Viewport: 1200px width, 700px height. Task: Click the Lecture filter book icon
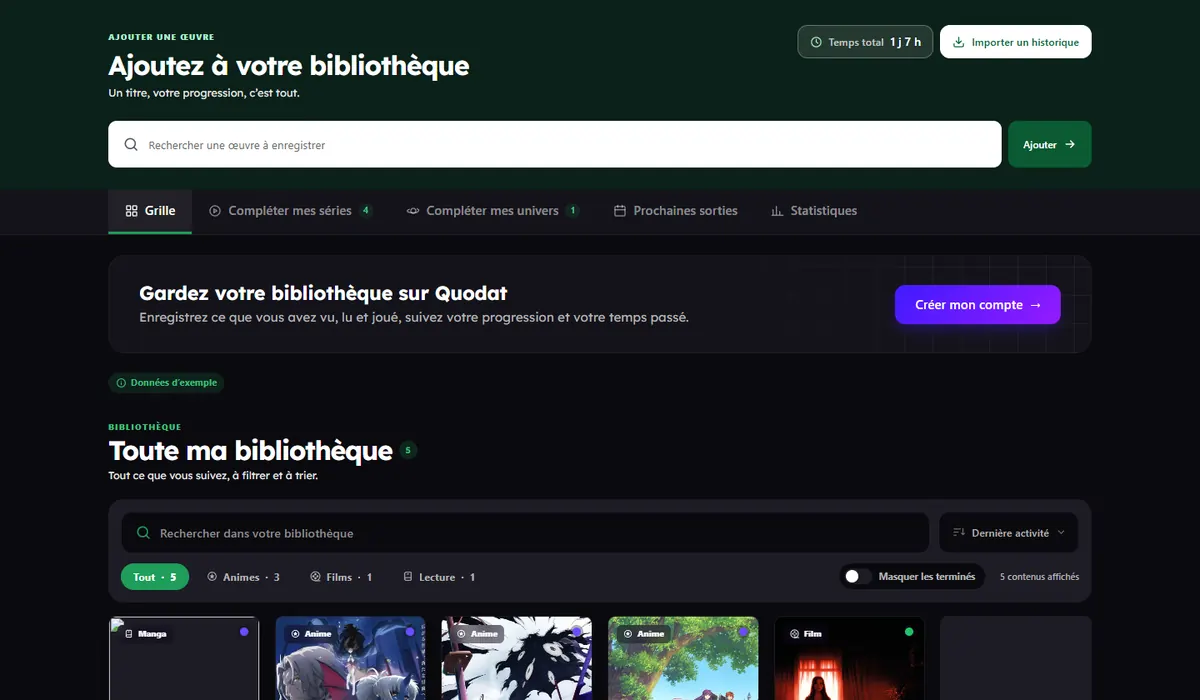(x=408, y=577)
